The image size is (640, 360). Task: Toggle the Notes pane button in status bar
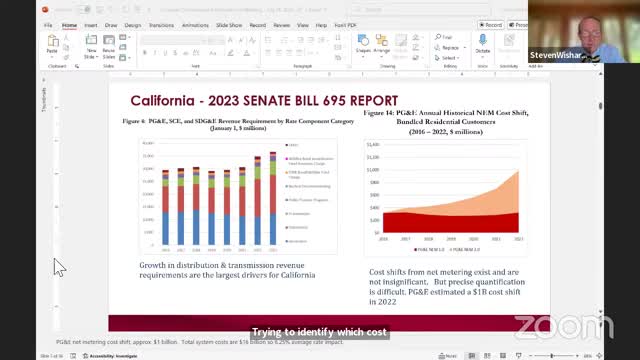coord(448,356)
